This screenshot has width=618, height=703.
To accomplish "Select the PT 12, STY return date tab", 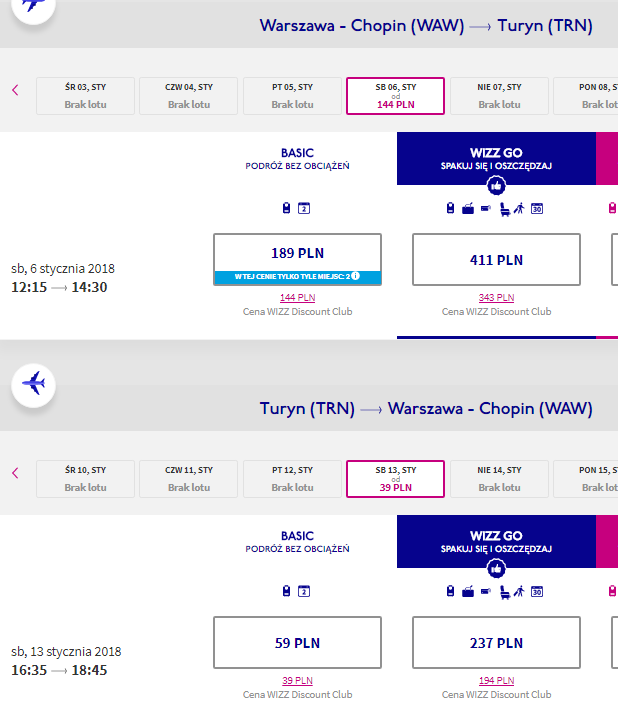I will click(292, 479).
